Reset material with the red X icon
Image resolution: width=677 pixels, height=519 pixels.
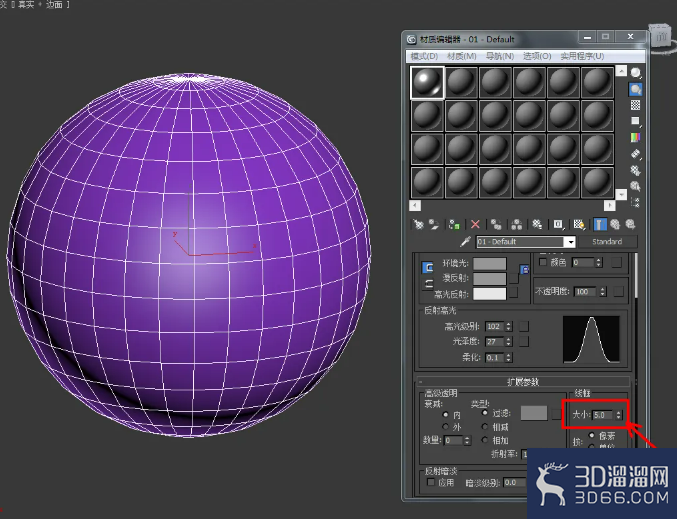(475, 225)
